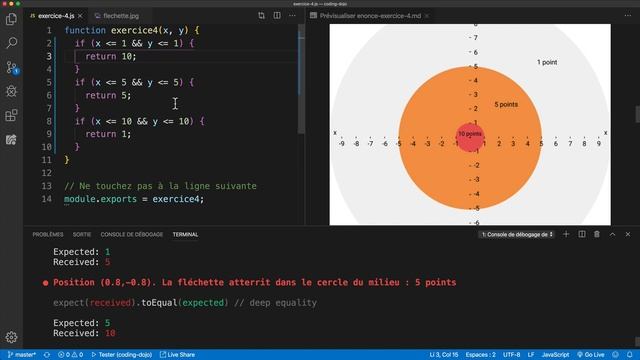Close the exercice-4.js tab
Image resolution: width=640 pixels, height=360 pixels.
click(x=80, y=16)
